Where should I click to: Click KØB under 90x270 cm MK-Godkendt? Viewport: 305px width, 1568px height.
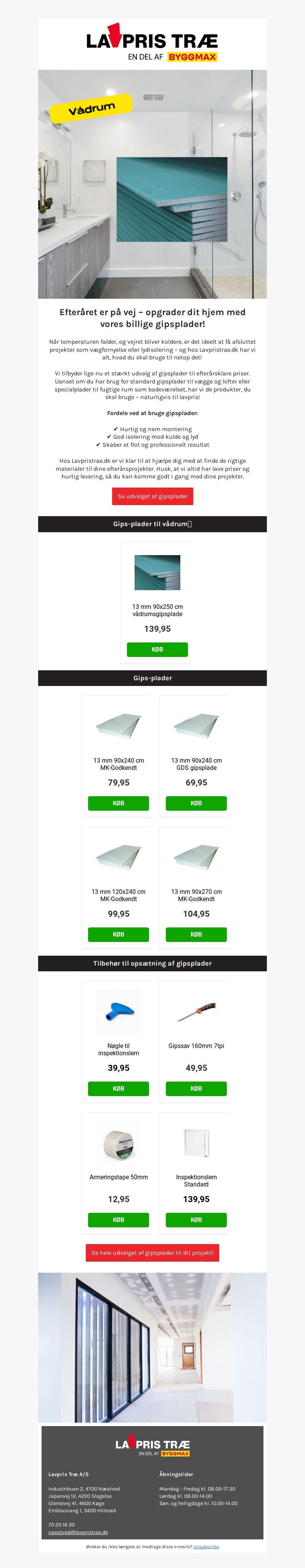pyautogui.click(x=196, y=934)
